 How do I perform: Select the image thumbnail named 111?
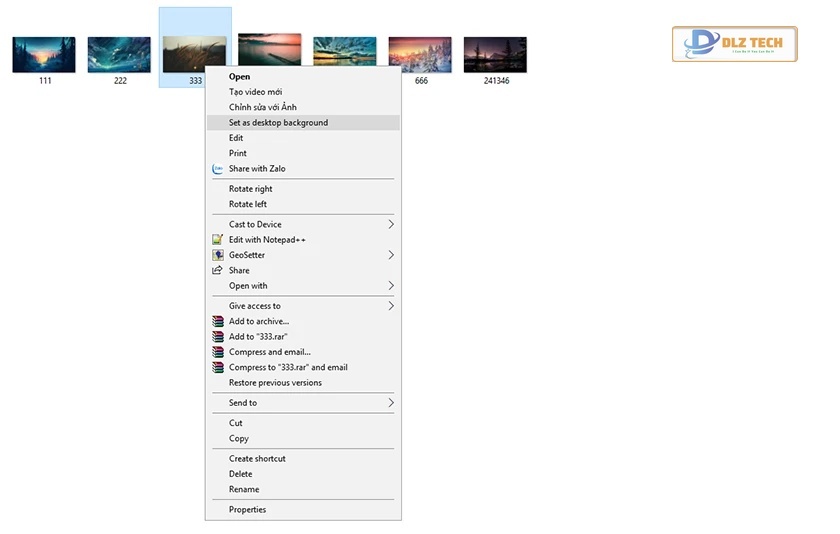(44, 55)
